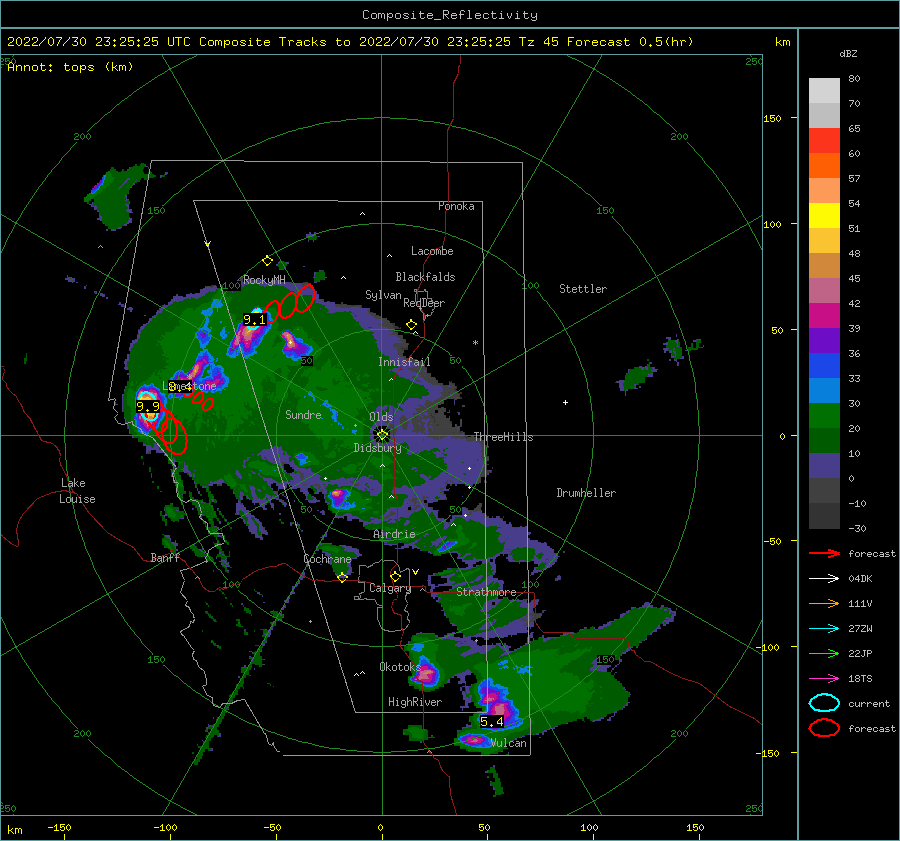Click the Sylvan town label
The width and height of the screenshot is (900, 841).
(x=383, y=295)
